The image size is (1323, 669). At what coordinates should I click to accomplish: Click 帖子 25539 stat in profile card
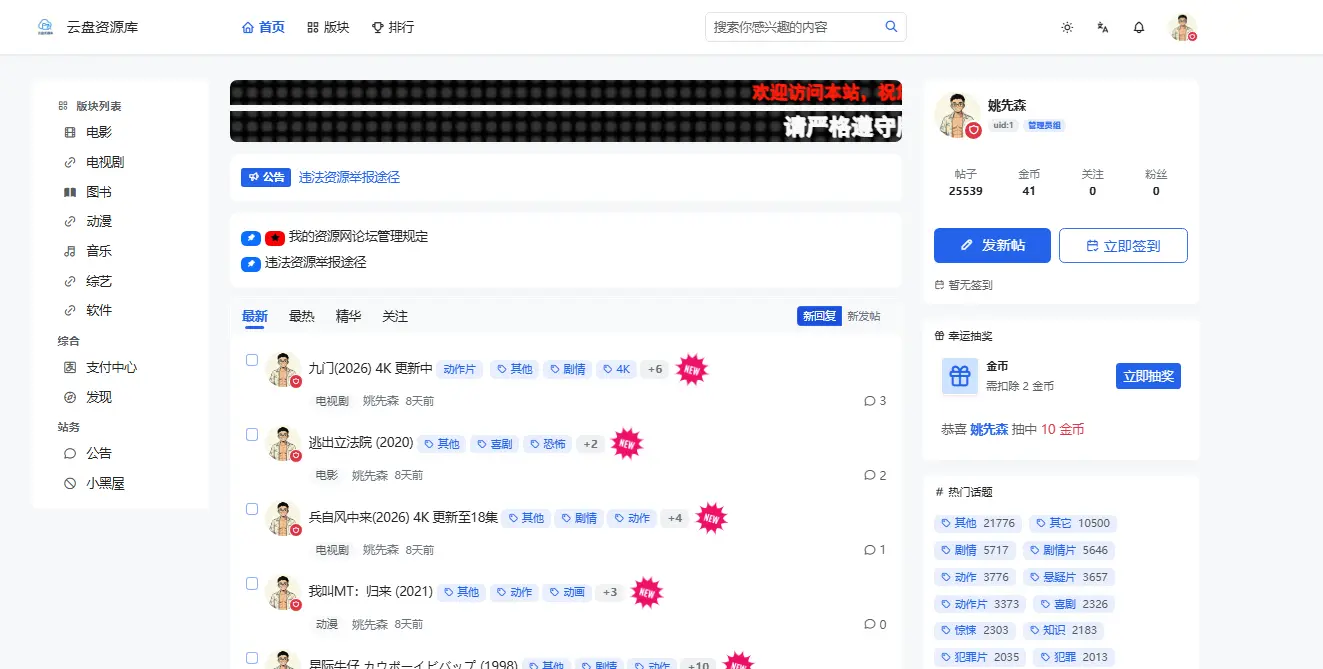pos(965,182)
